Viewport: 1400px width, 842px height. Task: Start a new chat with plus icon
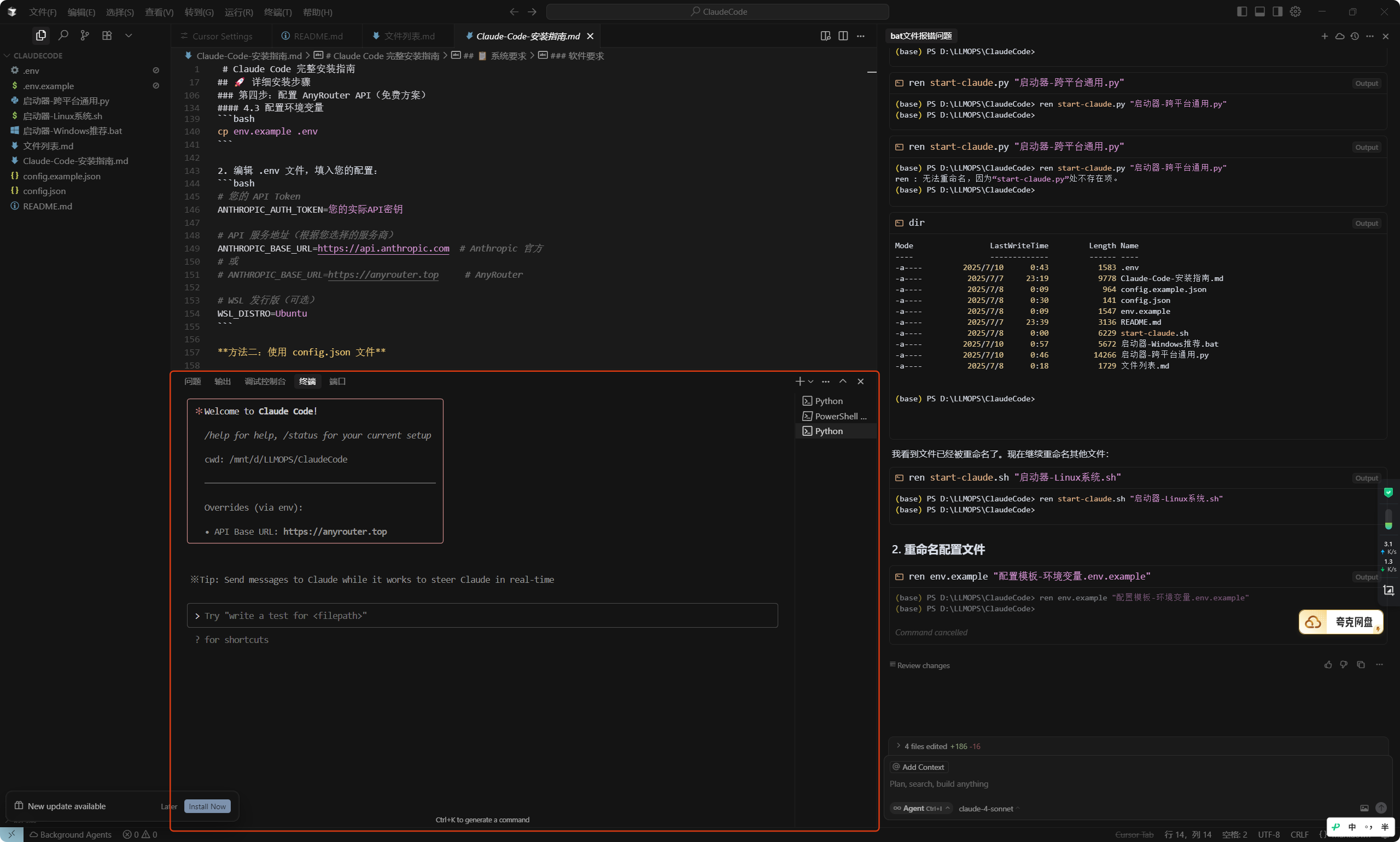[1325, 36]
